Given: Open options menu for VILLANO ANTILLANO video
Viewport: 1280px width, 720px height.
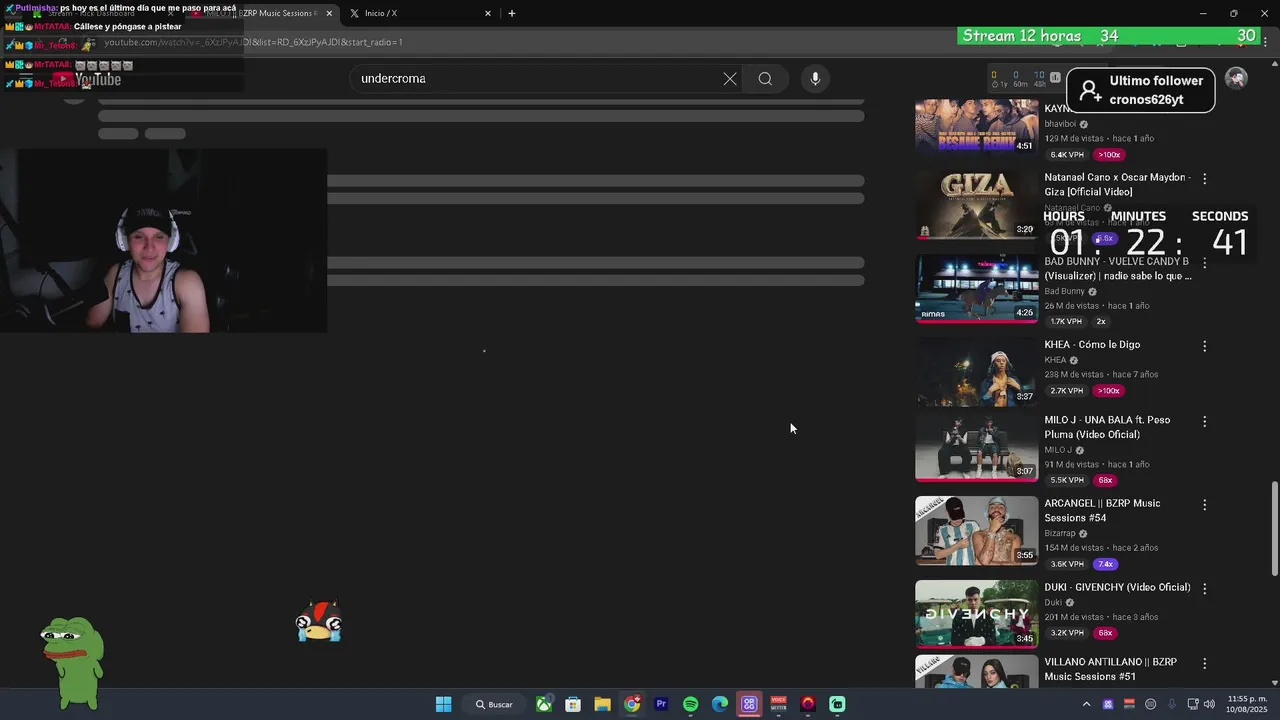Looking at the screenshot, I should click(1204, 663).
